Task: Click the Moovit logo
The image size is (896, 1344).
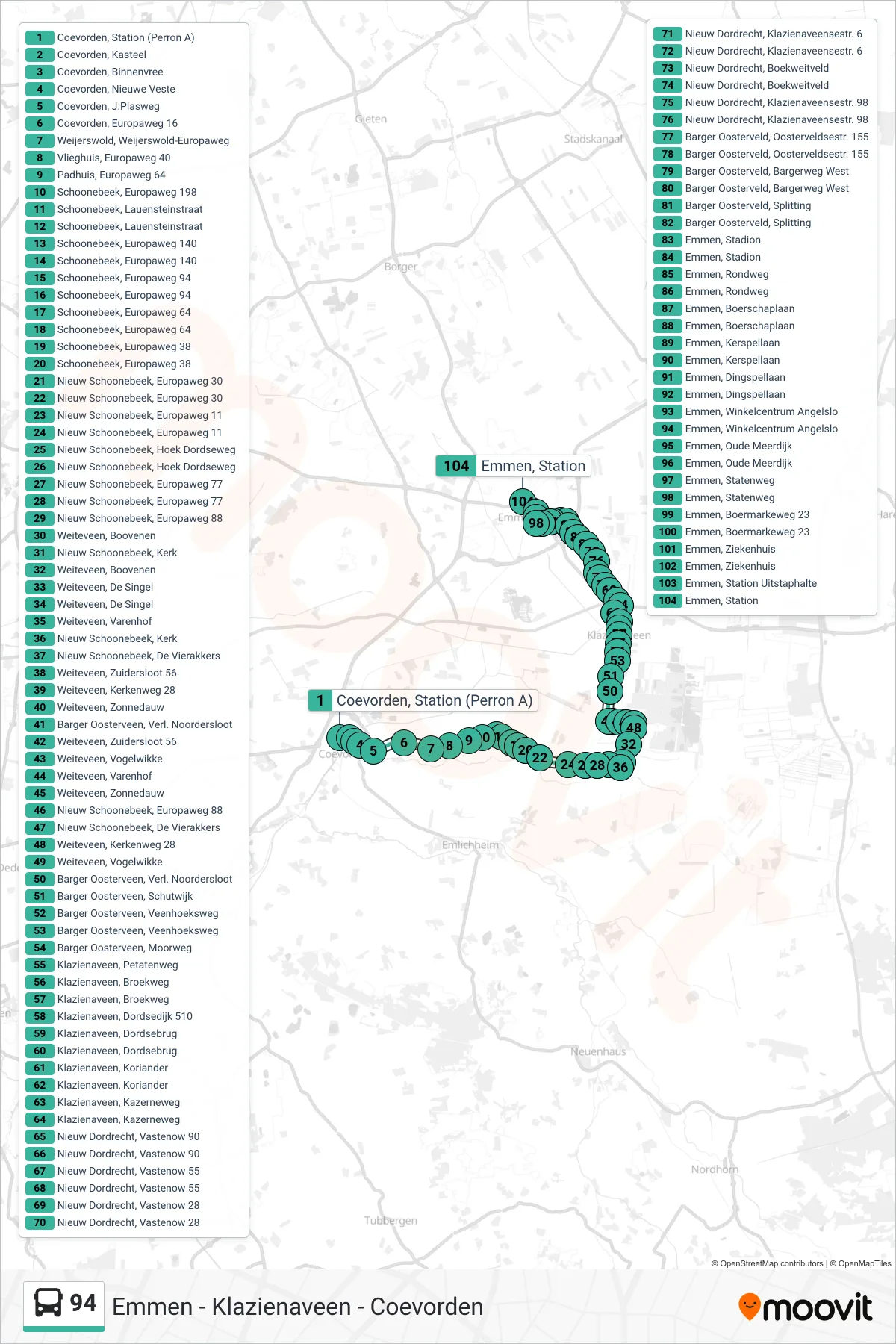Action: click(x=805, y=1307)
